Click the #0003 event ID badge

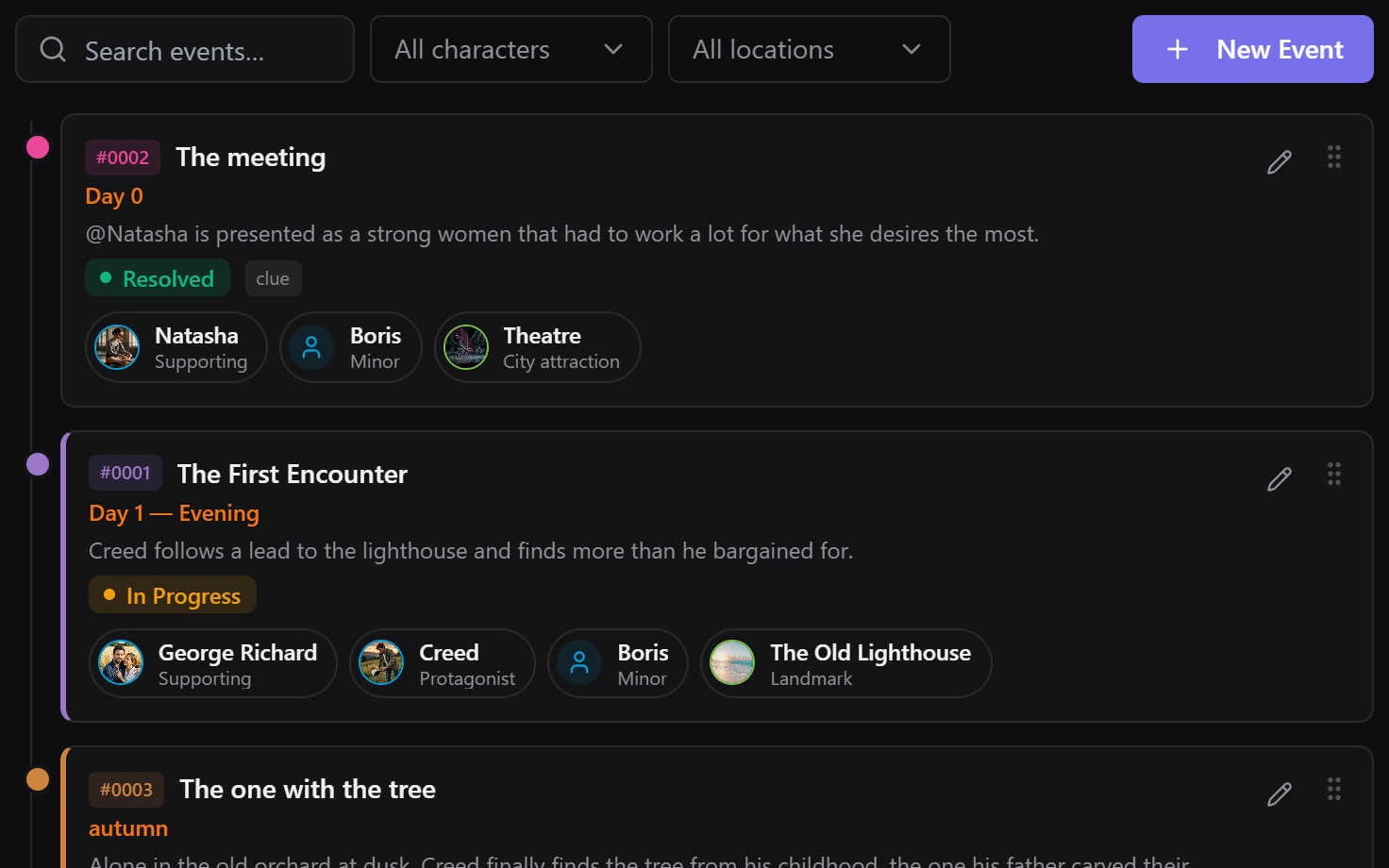coord(126,790)
